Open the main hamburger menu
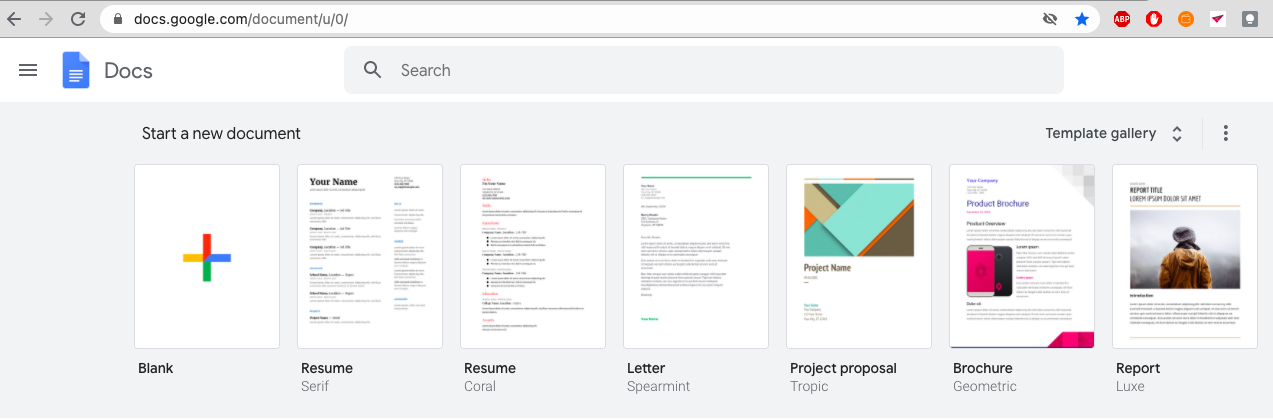This screenshot has height=420, width=1273. [28, 70]
